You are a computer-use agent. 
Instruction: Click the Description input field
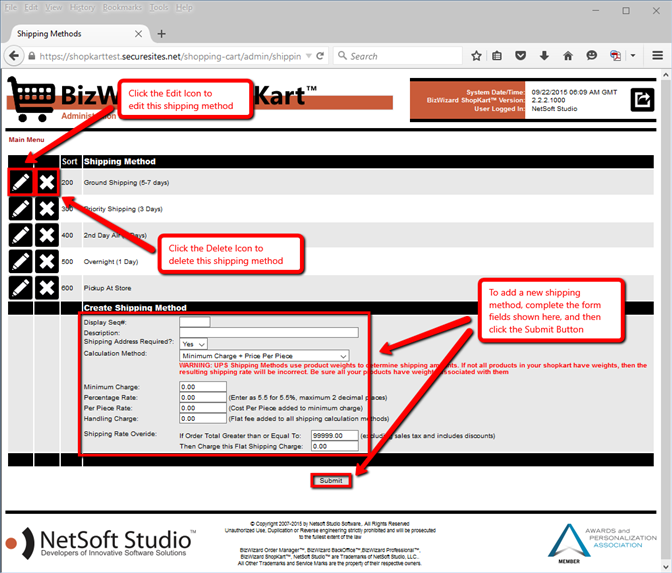[x=269, y=332]
